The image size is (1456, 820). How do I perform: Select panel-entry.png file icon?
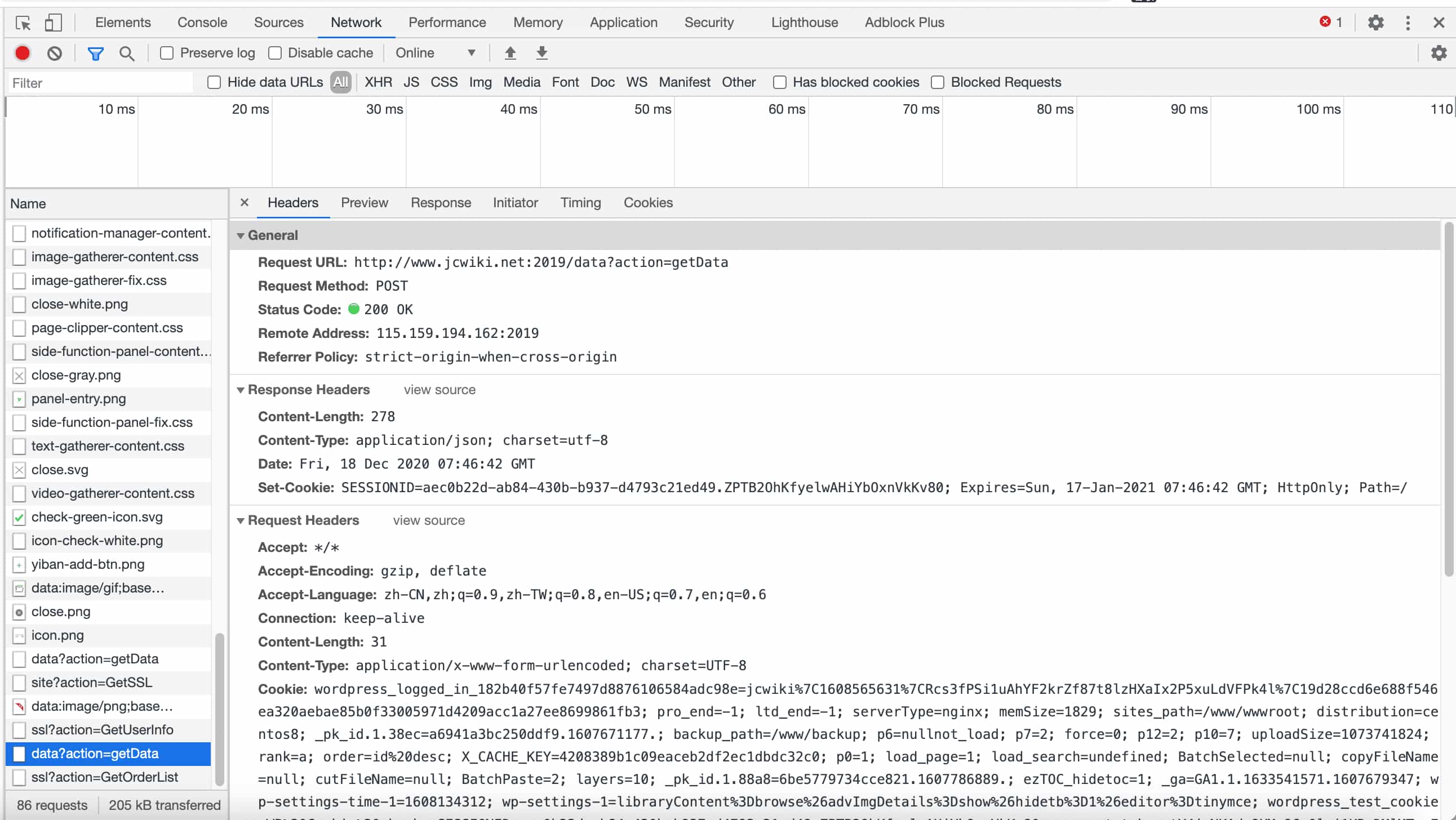(x=19, y=399)
